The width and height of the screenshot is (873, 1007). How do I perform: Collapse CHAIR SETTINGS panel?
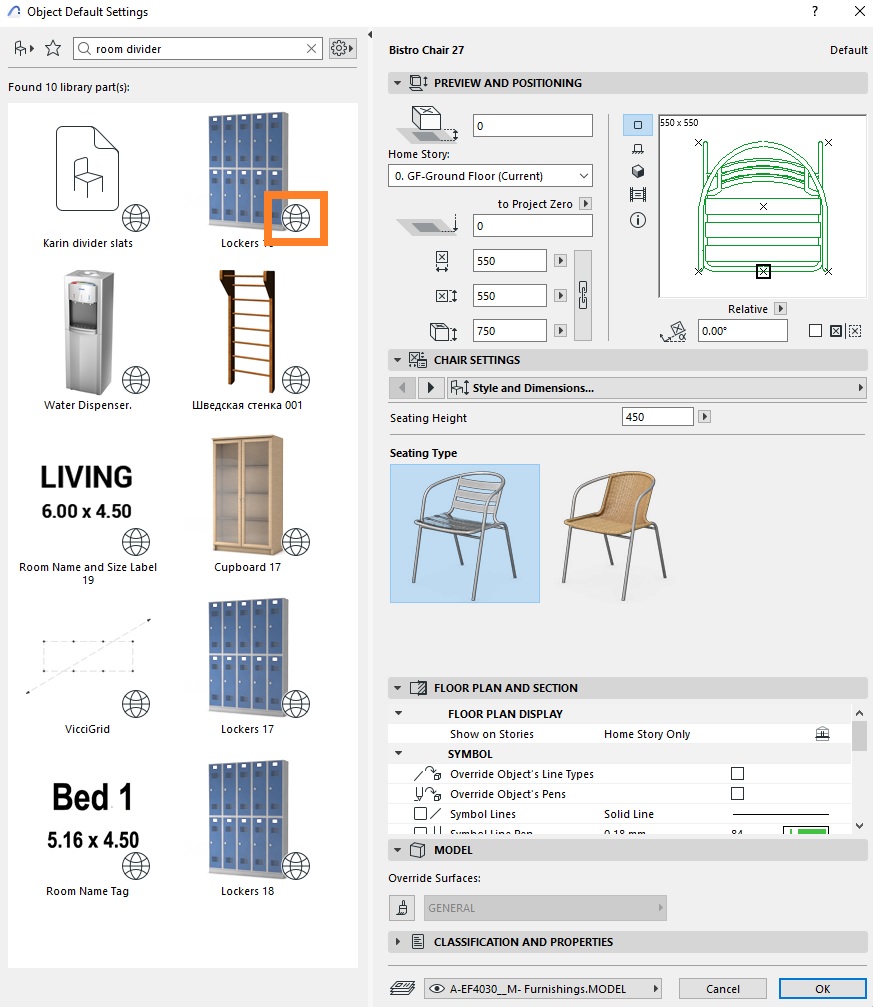pos(397,360)
